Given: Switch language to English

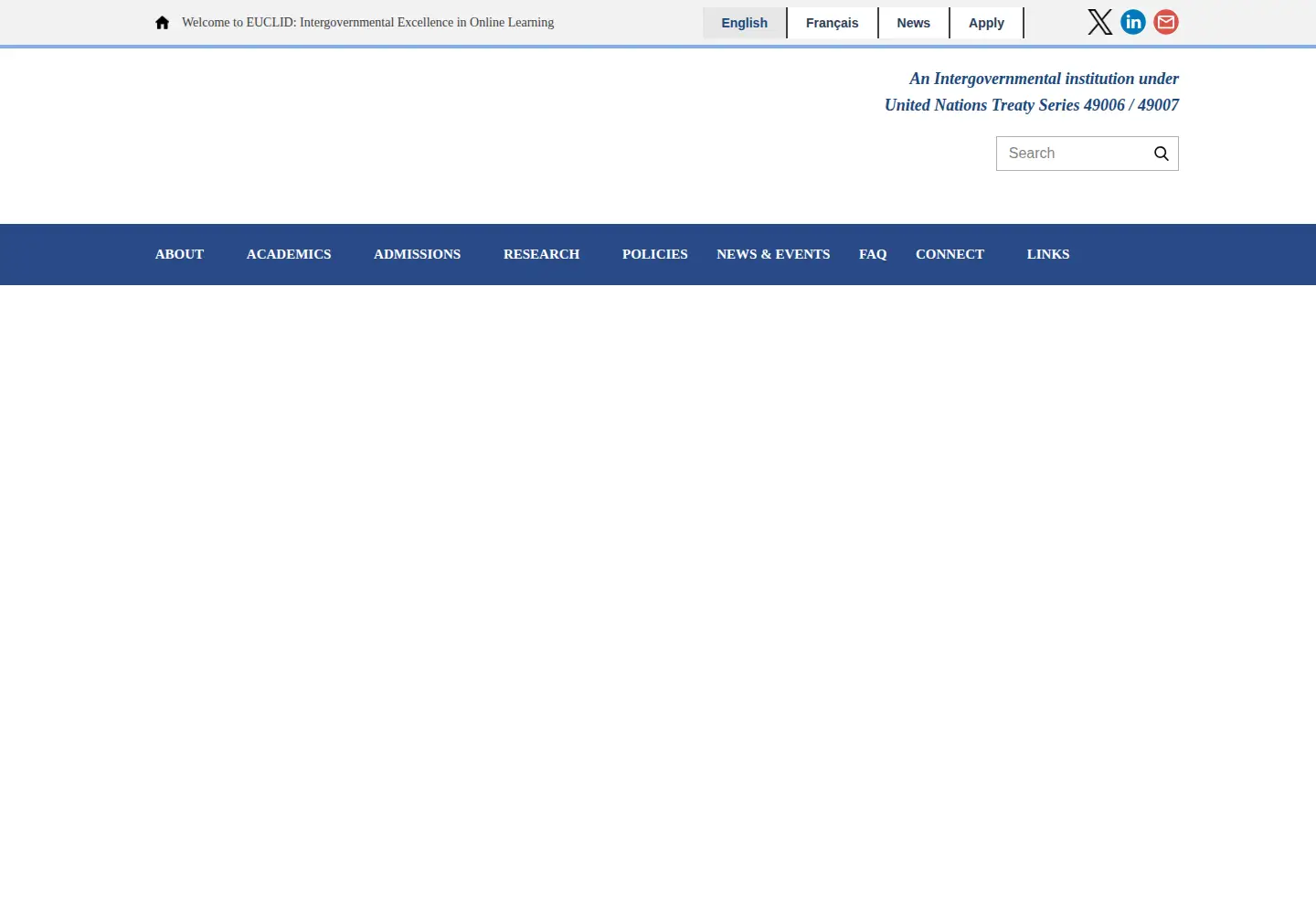Looking at the screenshot, I should (x=745, y=23).
